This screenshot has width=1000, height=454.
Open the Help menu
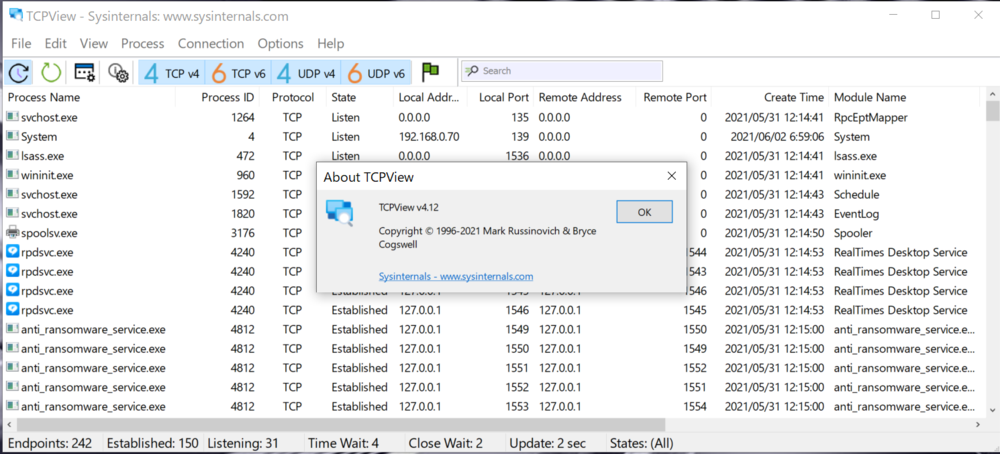[x=330, y=43]
